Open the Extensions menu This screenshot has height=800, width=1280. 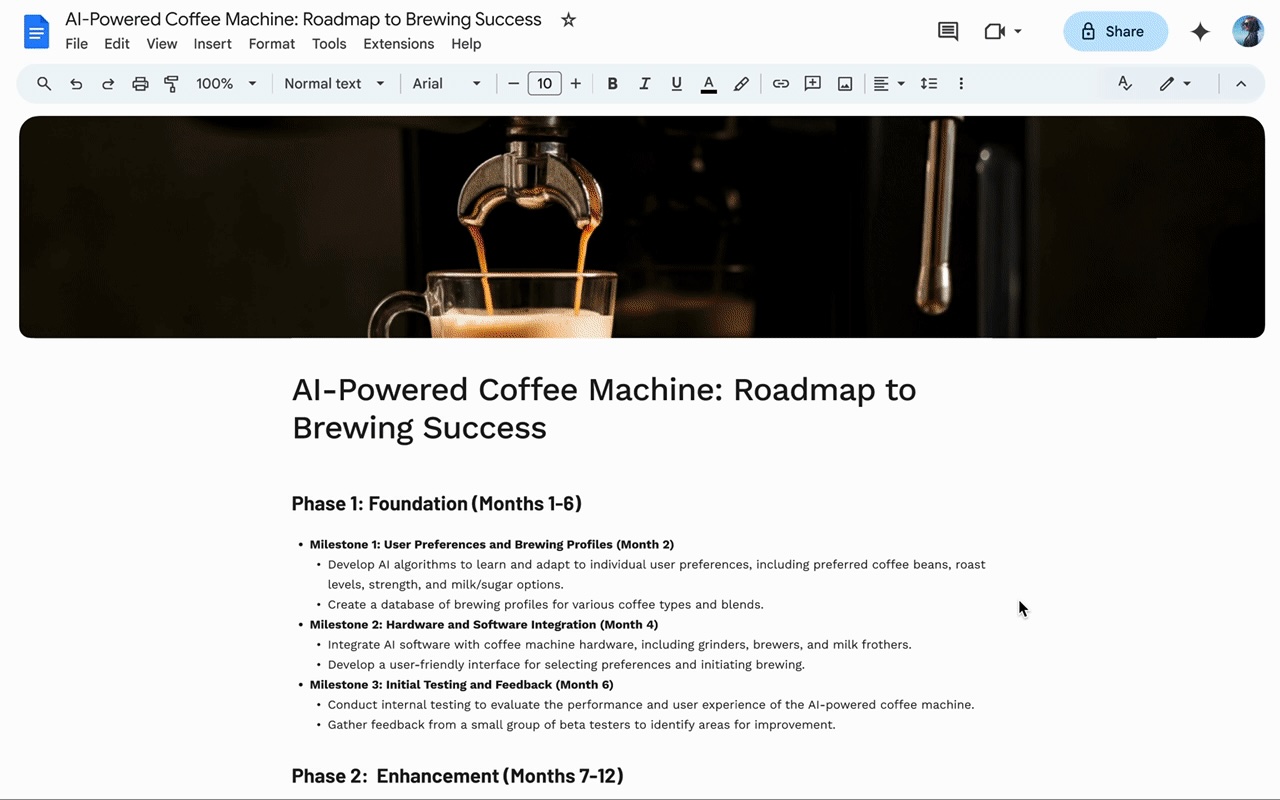point(398,44)
